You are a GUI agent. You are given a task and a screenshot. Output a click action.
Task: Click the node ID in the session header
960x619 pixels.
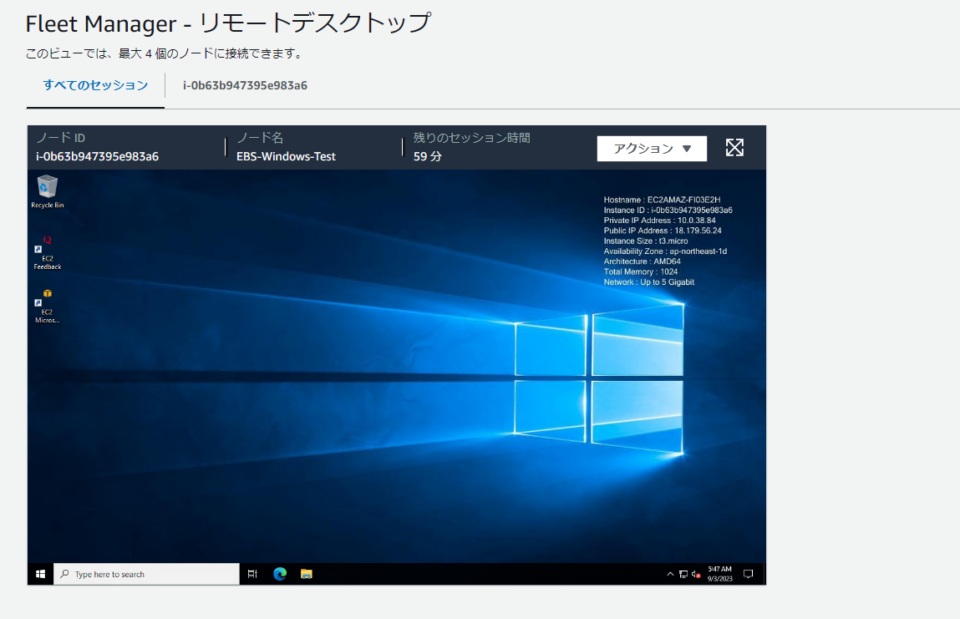click(97, 157)
